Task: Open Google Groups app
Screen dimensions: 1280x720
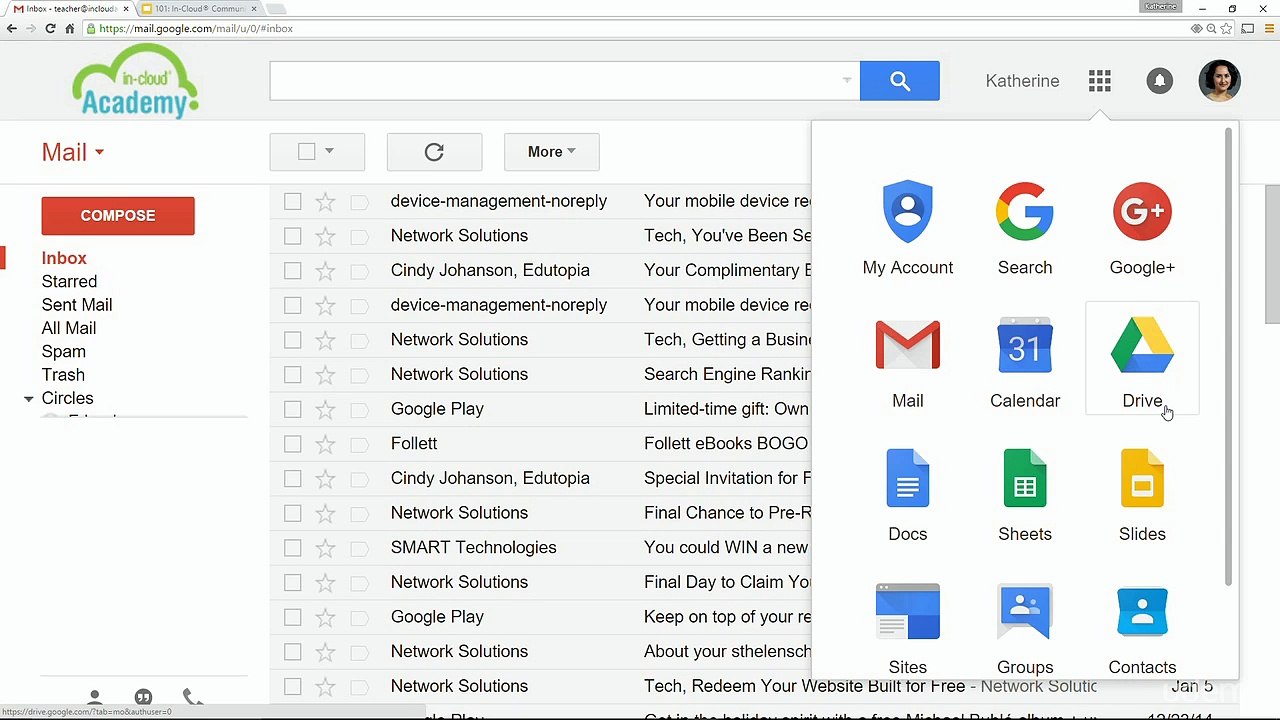Action: pyautogui.click(x=1025, y=627)
